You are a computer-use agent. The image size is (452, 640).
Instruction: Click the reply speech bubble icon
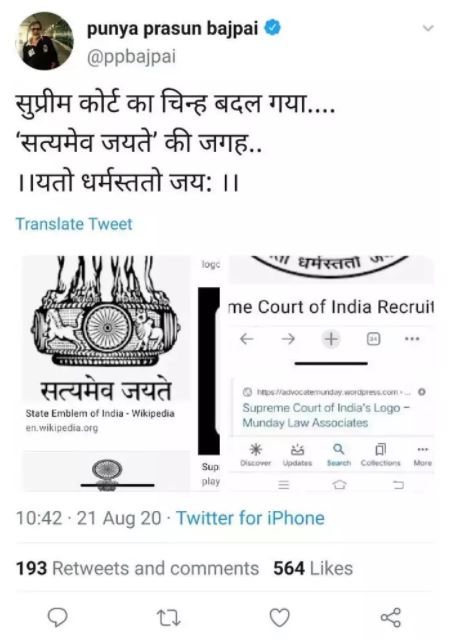pyautogui.click(x=58, y=617)
